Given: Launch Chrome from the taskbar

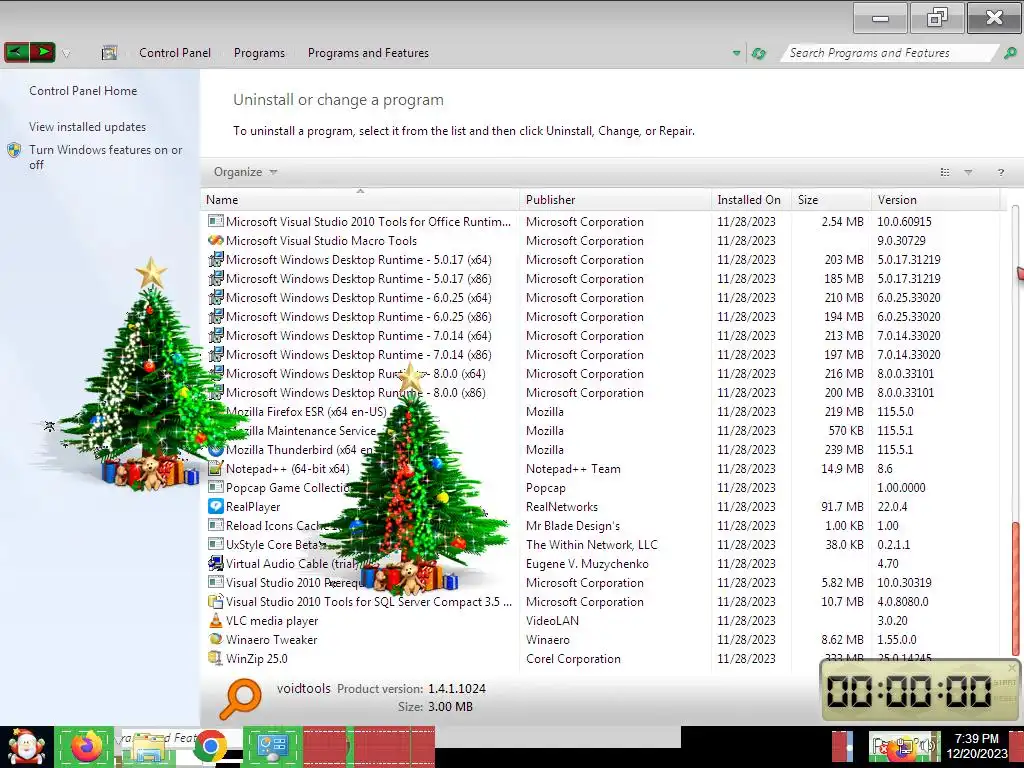Looking at the screenshot, I should 210,746.
